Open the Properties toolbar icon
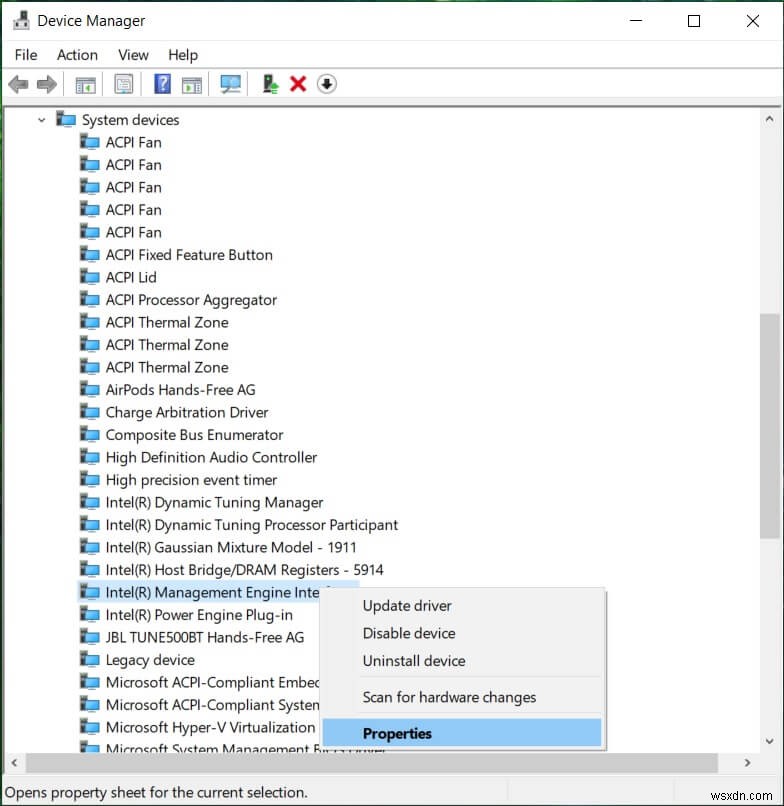 click(x=124, y=84)
